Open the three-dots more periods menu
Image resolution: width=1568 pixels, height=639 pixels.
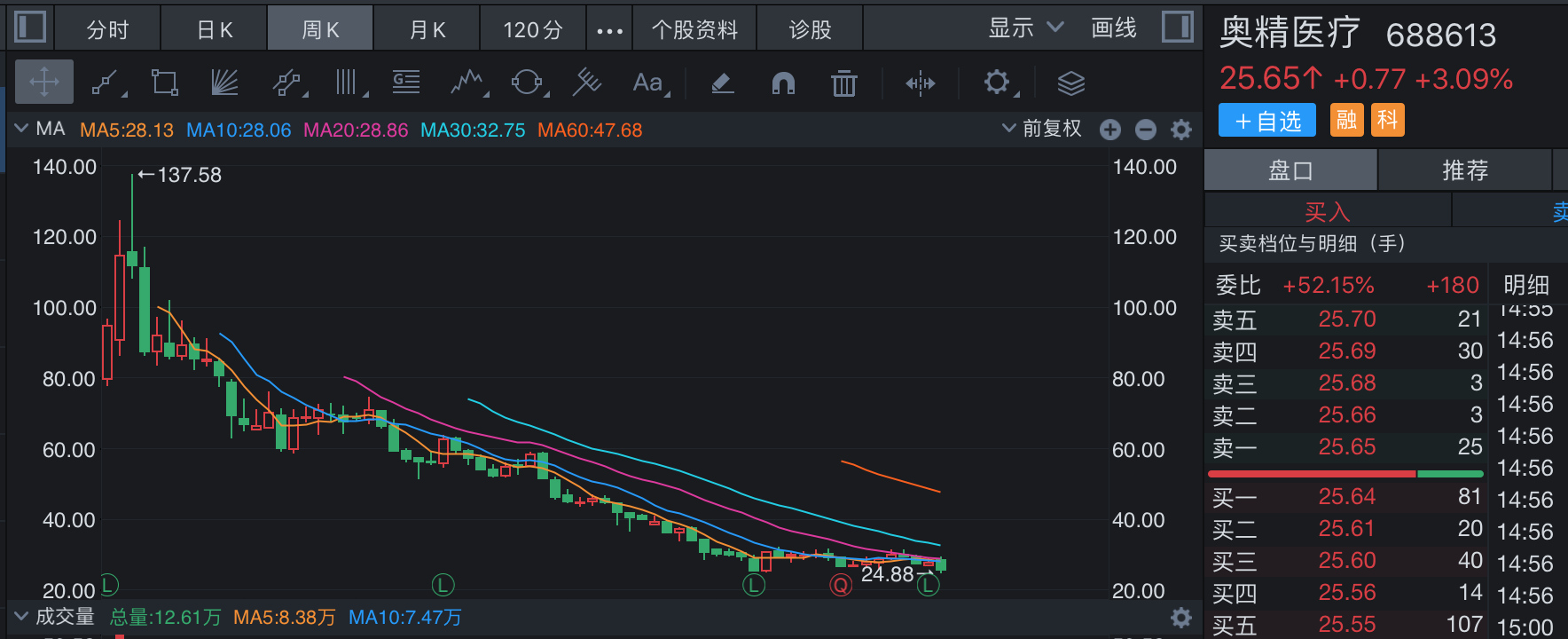click(609, 30)
